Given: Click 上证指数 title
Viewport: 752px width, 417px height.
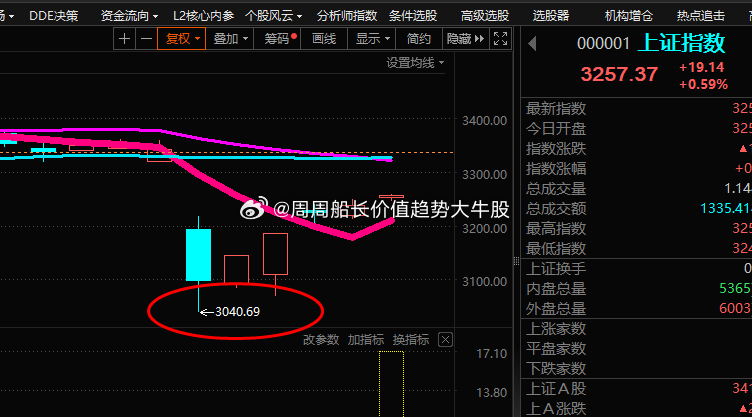Looking at the screenshot, I should click(x=682, y=43).
